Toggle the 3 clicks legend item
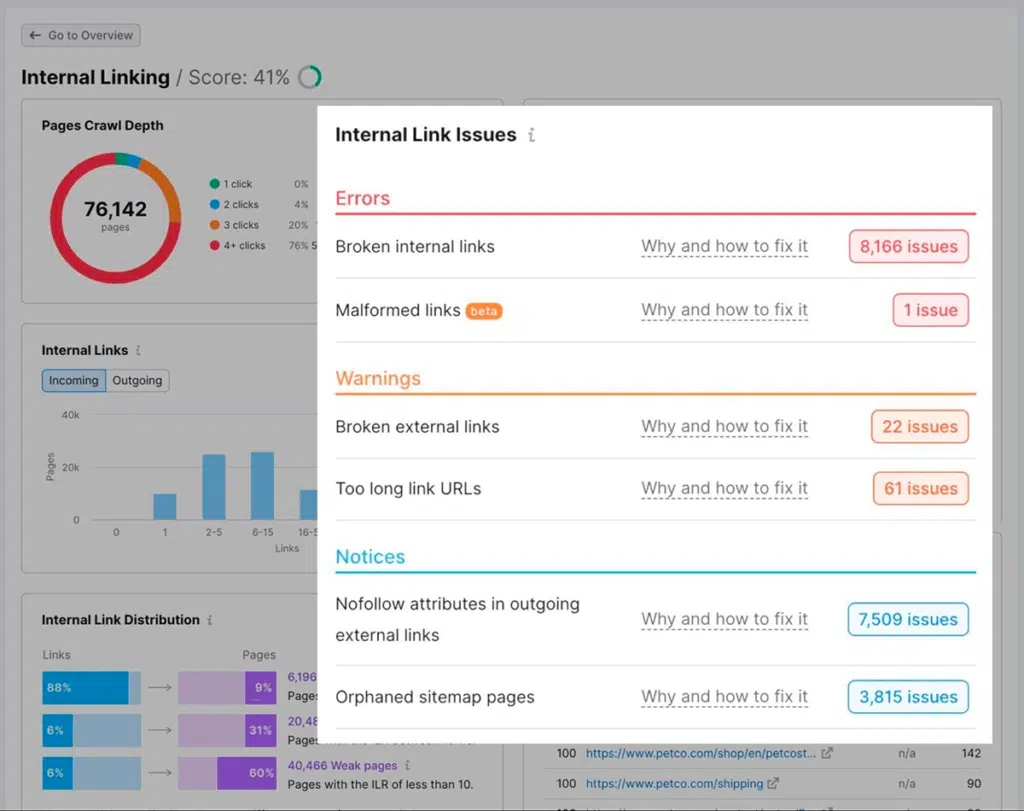Viewport: 1024px width, 811px height. coord(239,225)
